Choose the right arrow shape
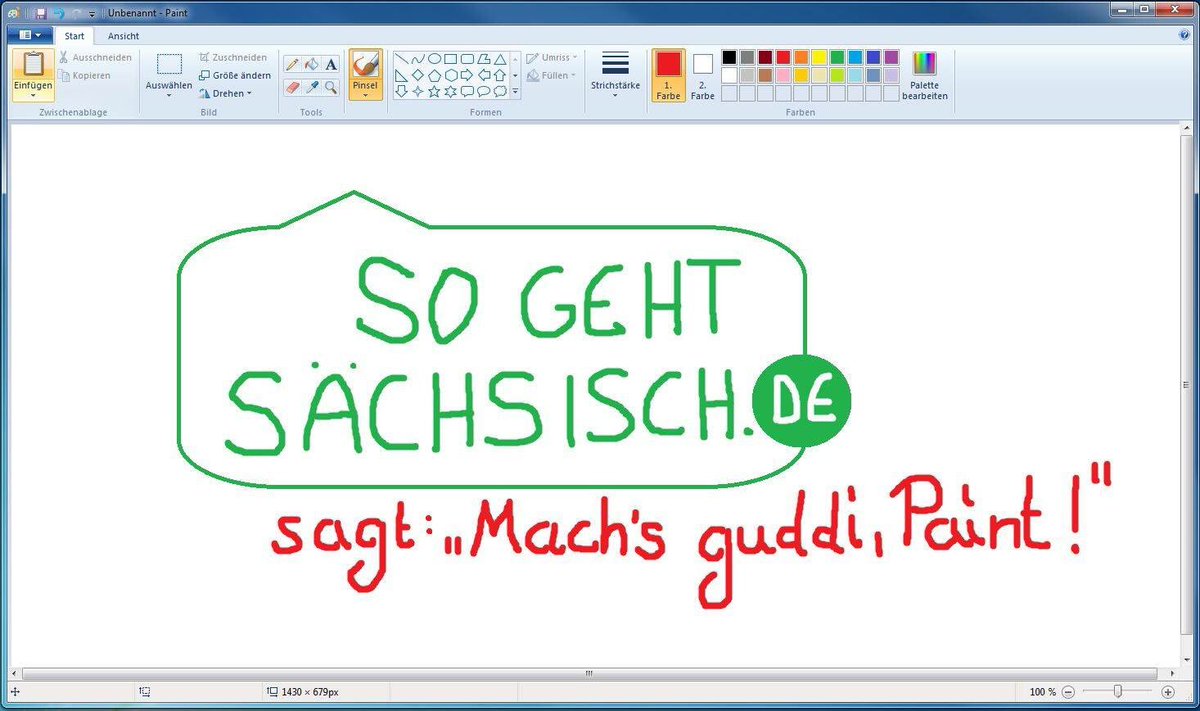 [x=466, y=75]
